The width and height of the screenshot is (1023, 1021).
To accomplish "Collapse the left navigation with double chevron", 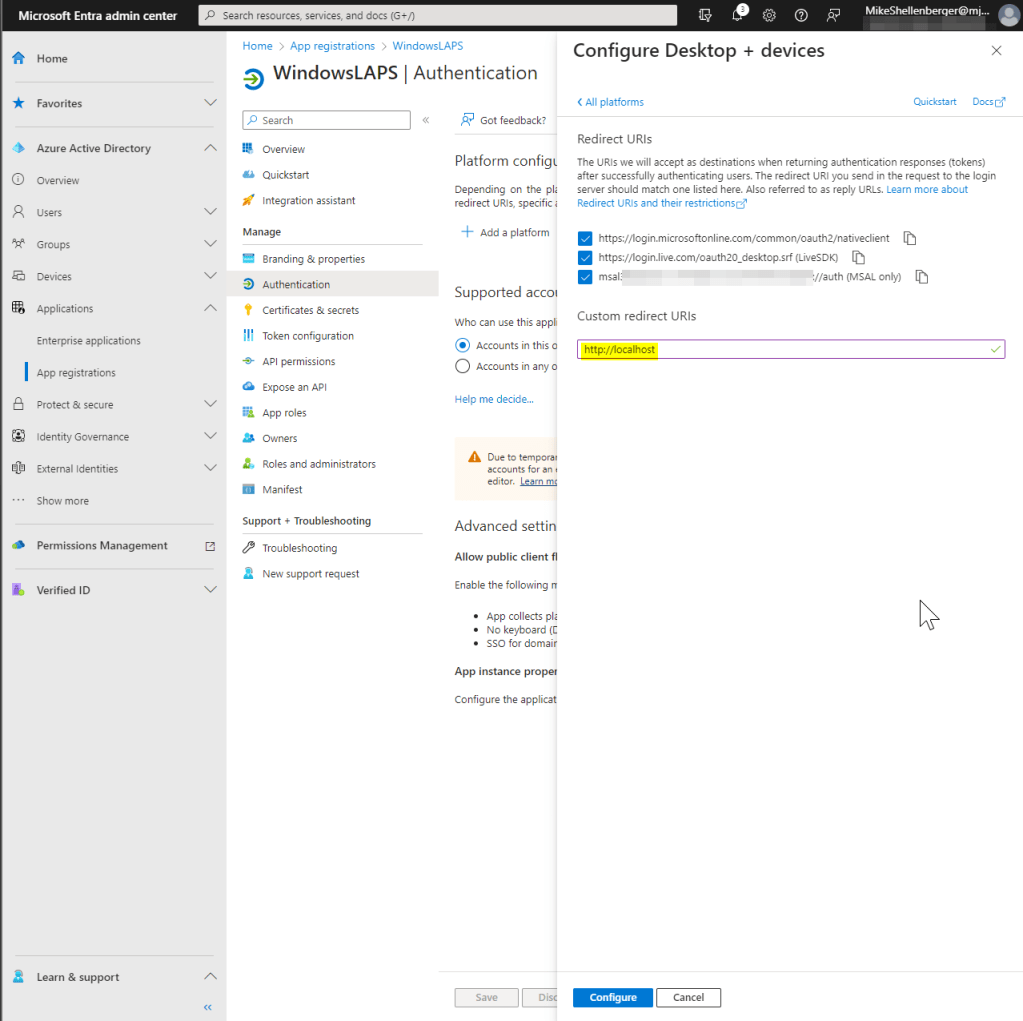I will [208, 1007].
